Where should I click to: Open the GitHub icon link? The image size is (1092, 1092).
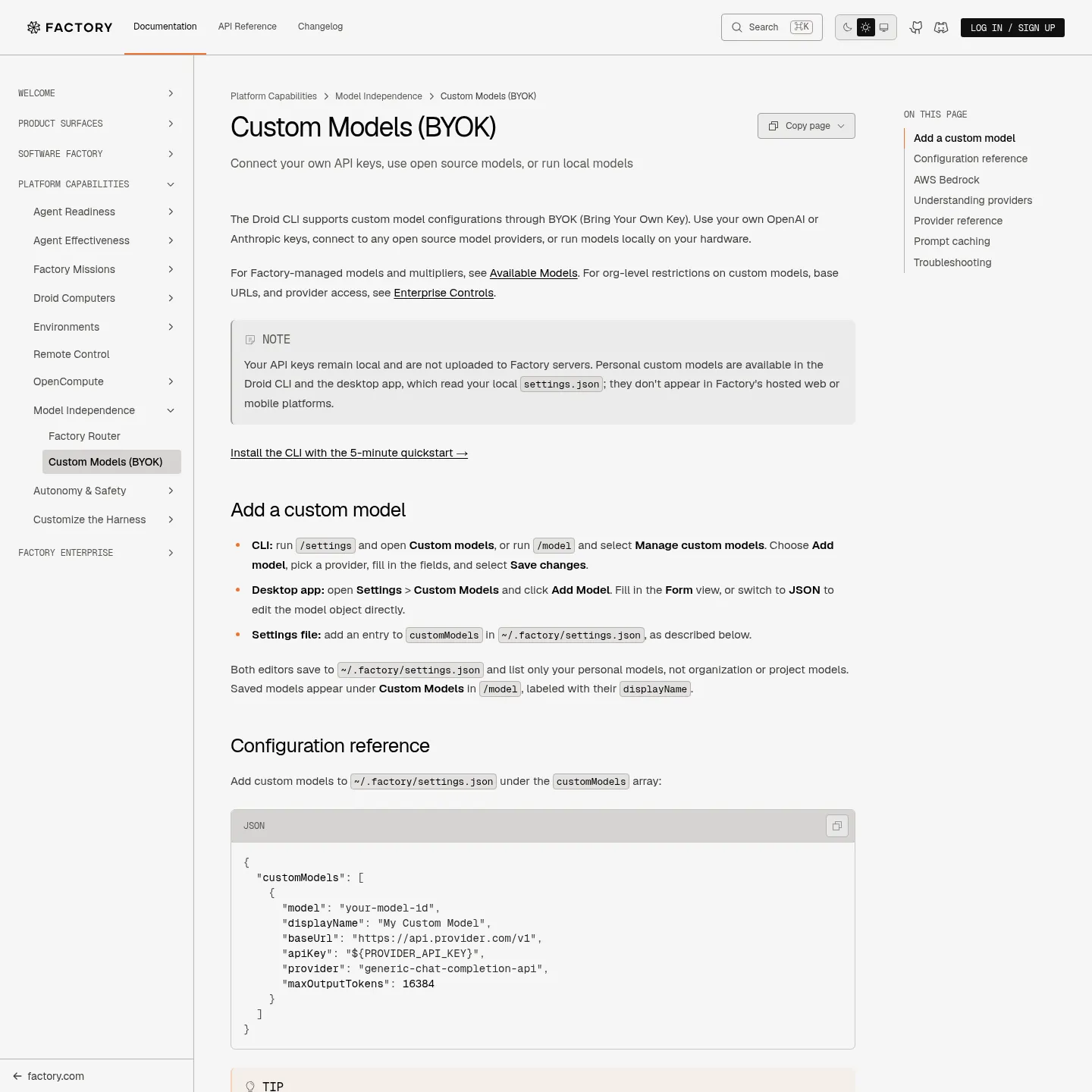[x=916, y=27]
